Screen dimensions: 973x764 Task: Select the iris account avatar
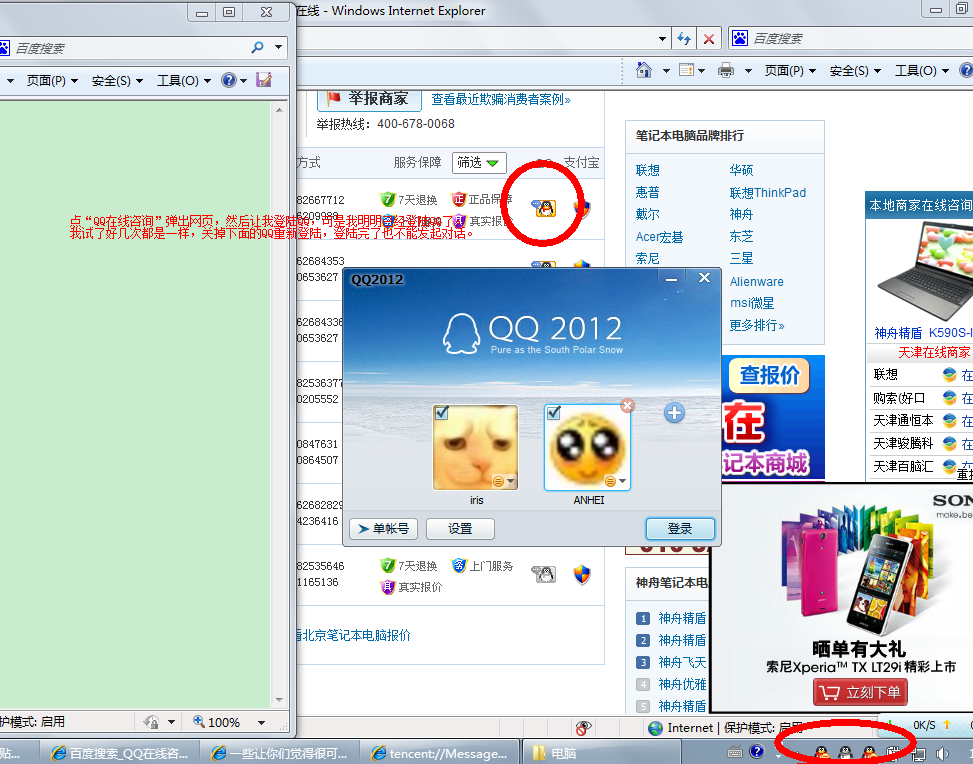click(475, 447)
